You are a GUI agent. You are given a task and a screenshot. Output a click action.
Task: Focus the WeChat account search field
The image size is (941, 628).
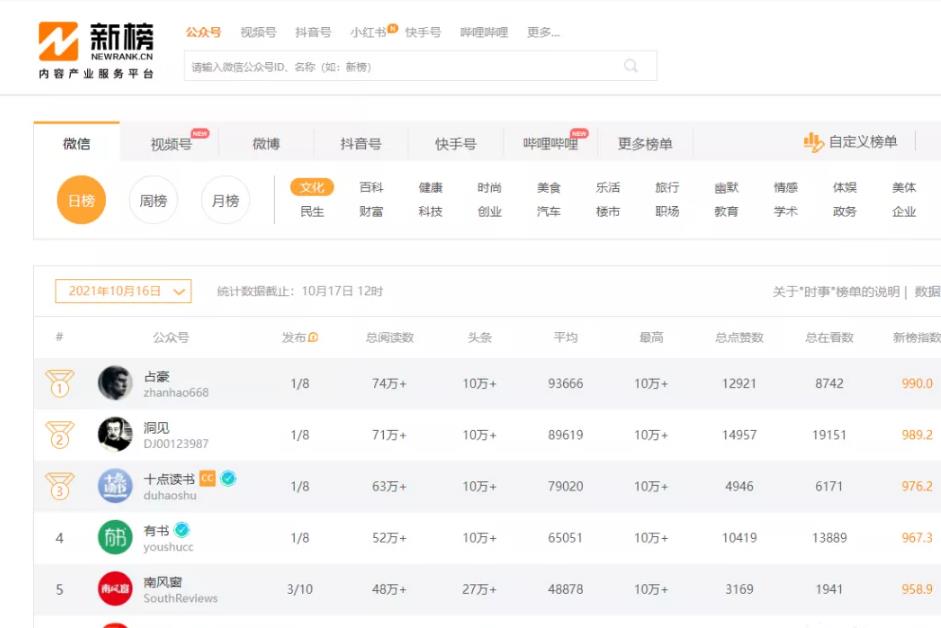coord(420,66)
